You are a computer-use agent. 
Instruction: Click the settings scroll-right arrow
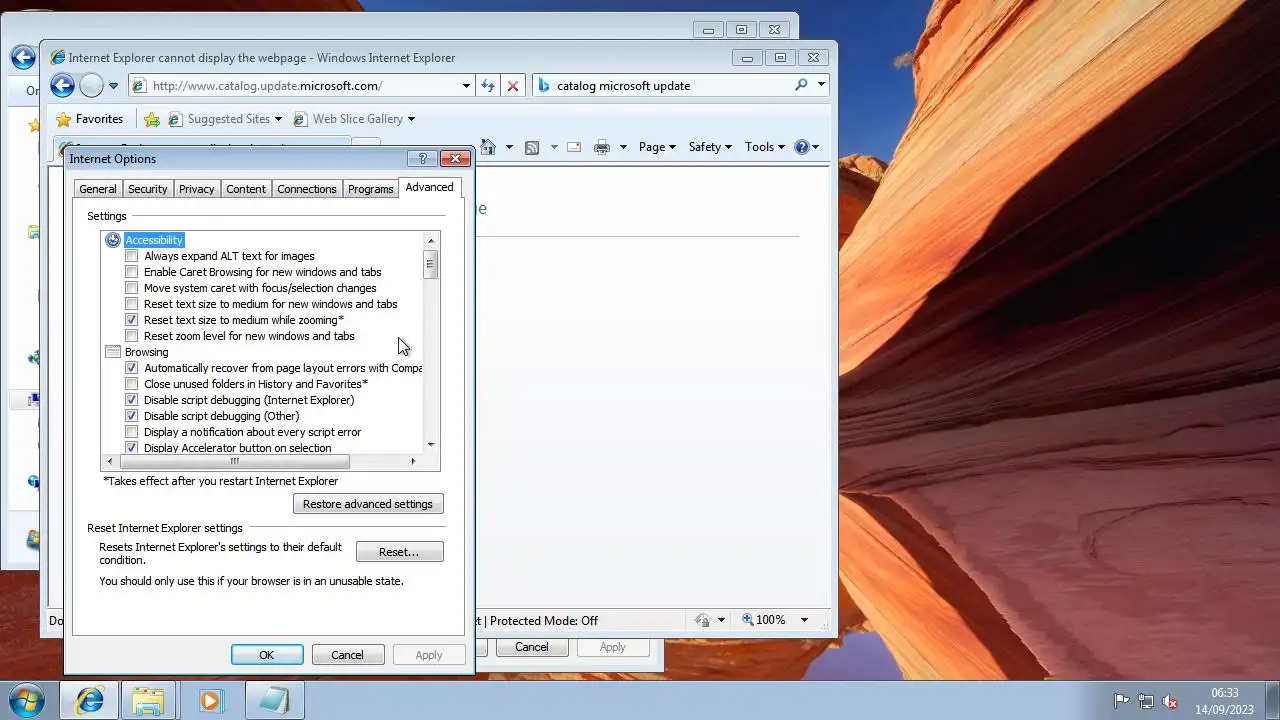[x=413, y=461]
